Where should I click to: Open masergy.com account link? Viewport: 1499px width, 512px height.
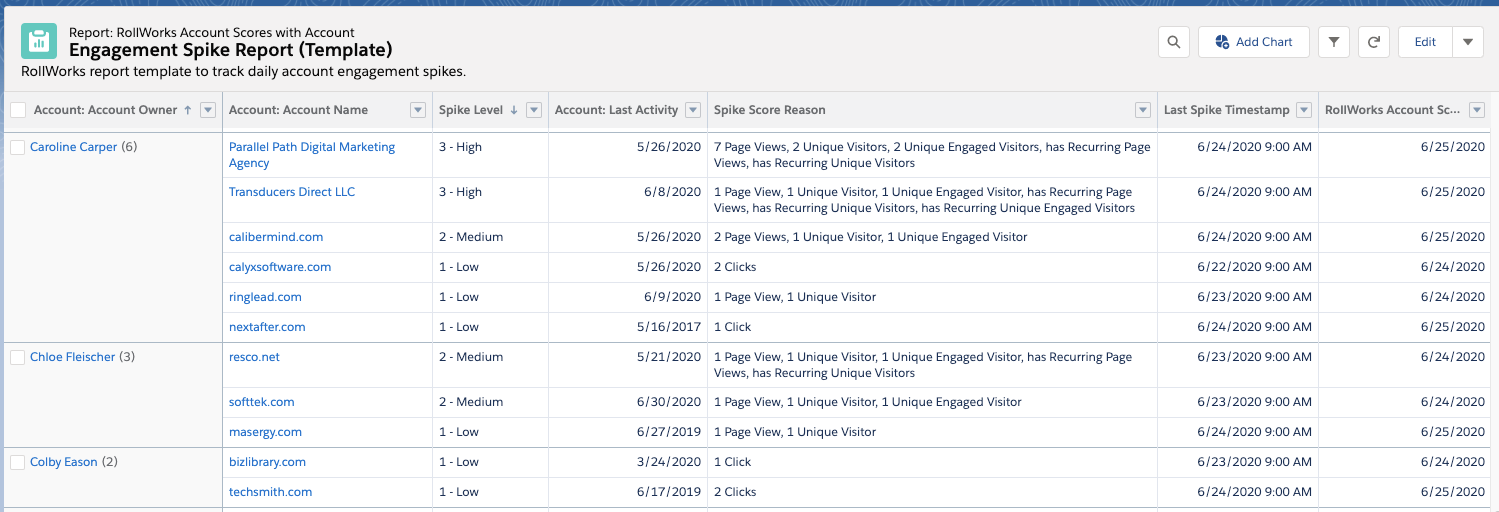pyautogui.click(x=265, y=432)
